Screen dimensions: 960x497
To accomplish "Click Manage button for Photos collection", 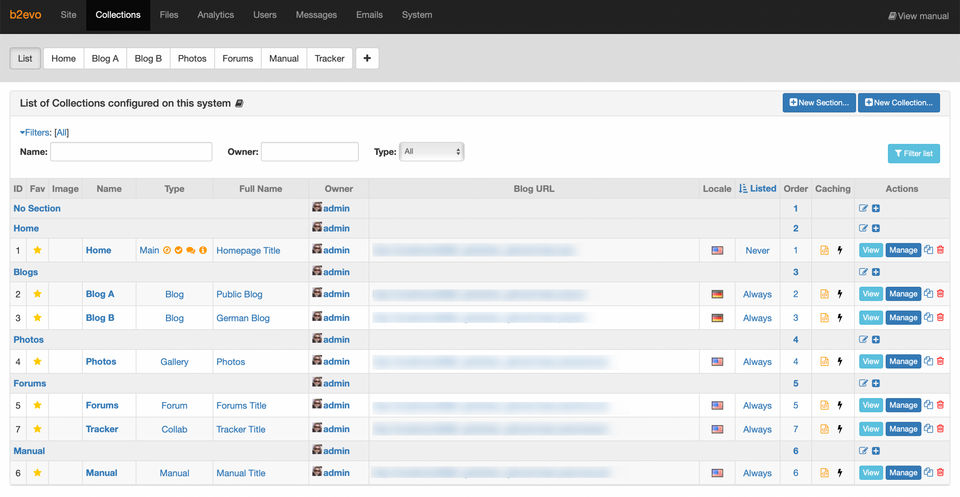I will coord(903,362).
